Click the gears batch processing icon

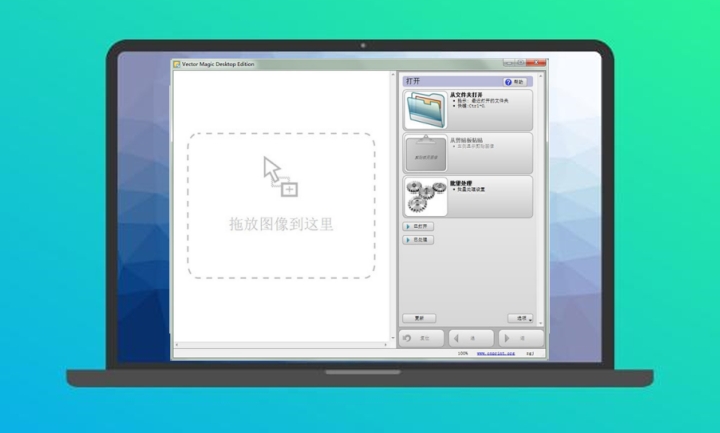tap(426, 196)
